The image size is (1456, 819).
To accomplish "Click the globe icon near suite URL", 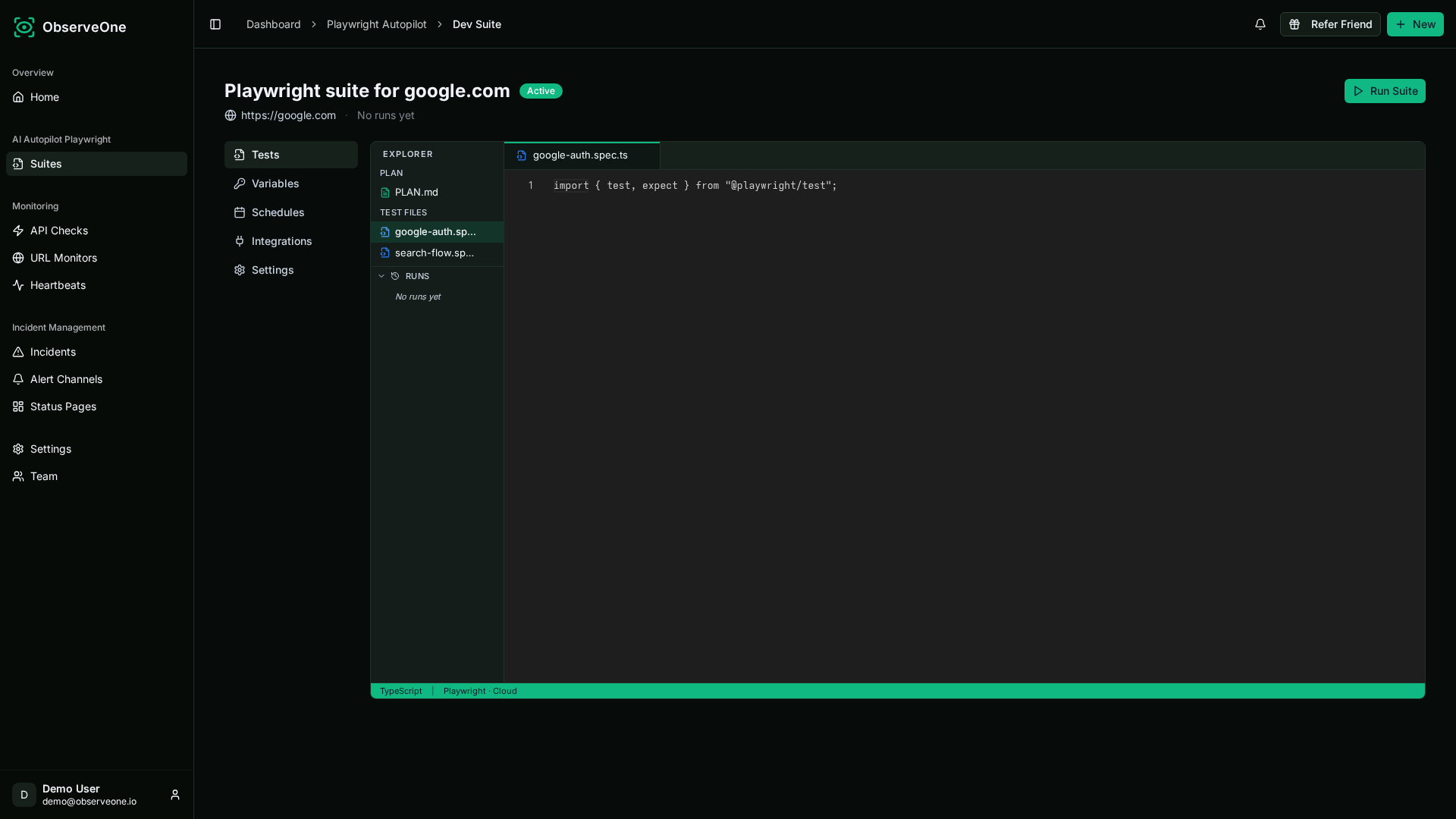I will [231, 115].
